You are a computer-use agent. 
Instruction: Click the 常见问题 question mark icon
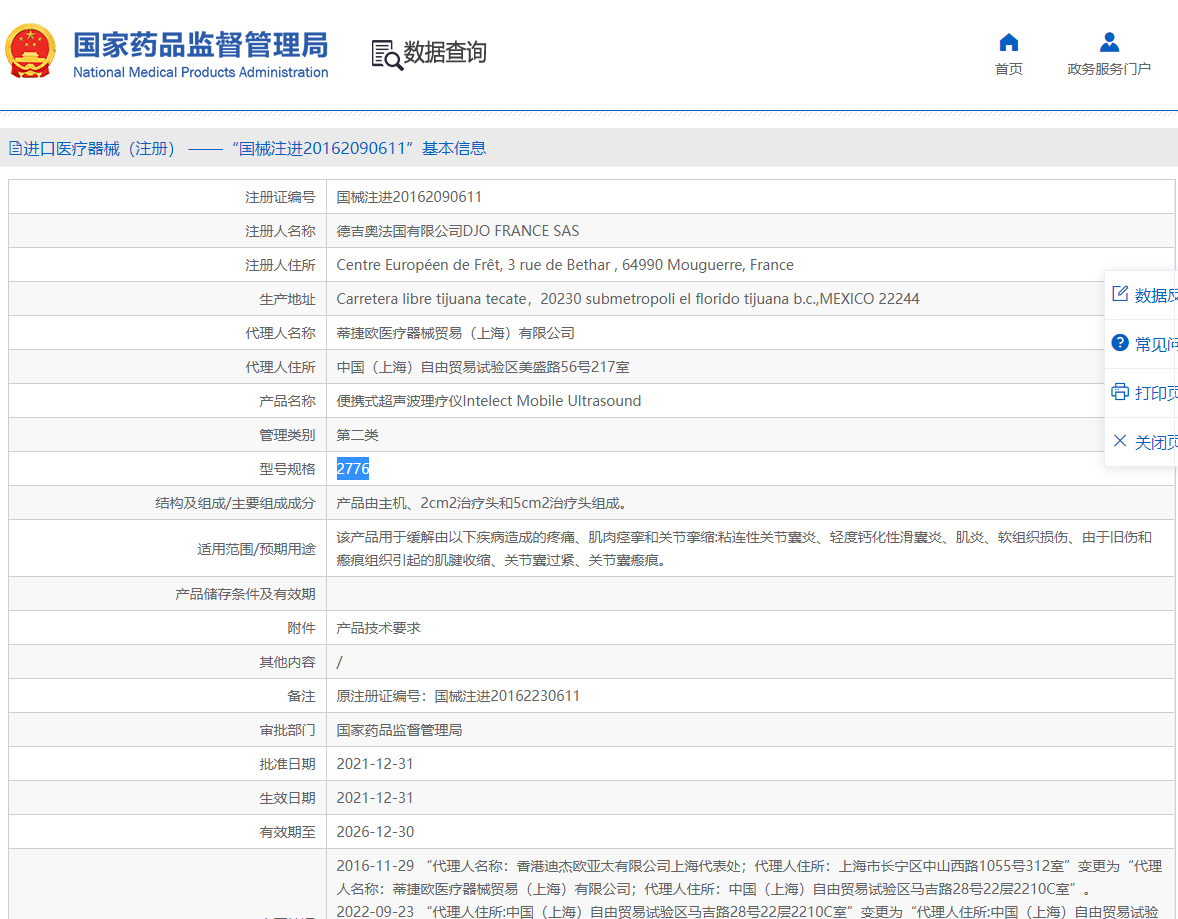tap(1120, 343)
